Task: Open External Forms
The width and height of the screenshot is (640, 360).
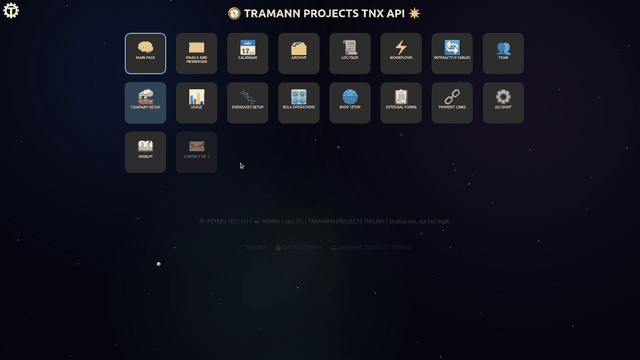Action: pyautogui.click(x=401, y=103)
